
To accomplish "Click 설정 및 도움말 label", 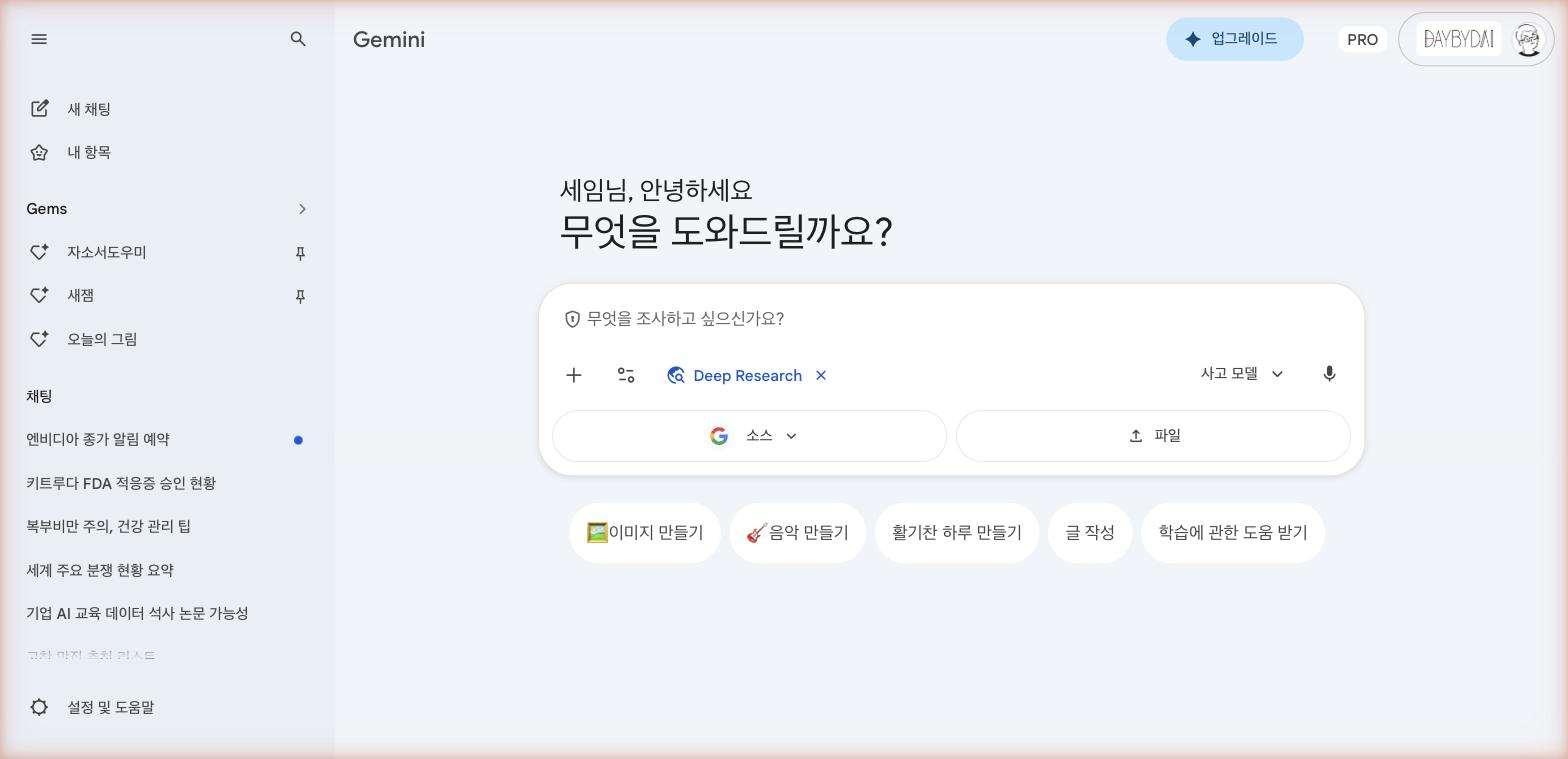I will (x=111, y=708).
